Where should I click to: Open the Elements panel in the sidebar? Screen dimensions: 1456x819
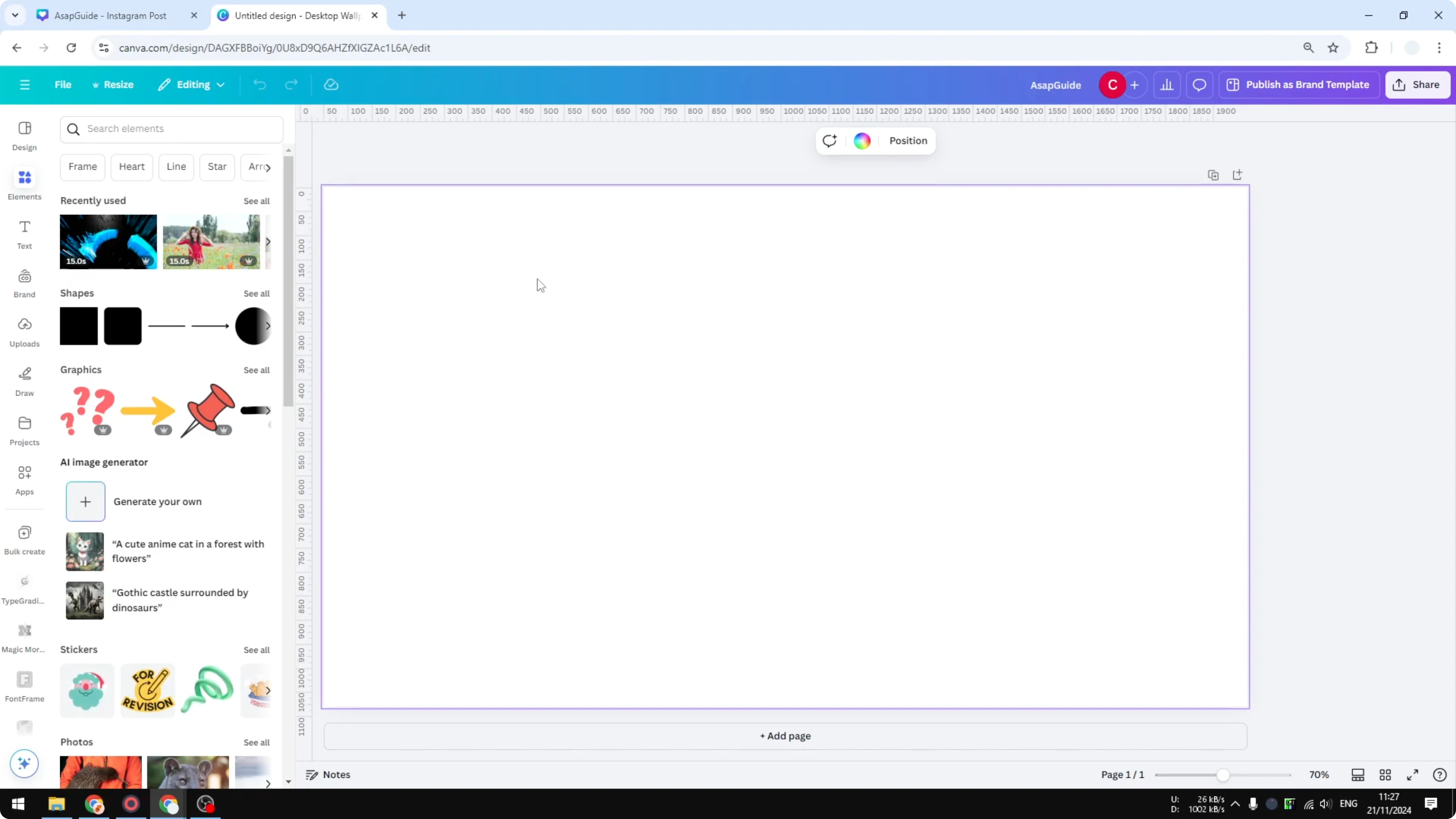24,183
